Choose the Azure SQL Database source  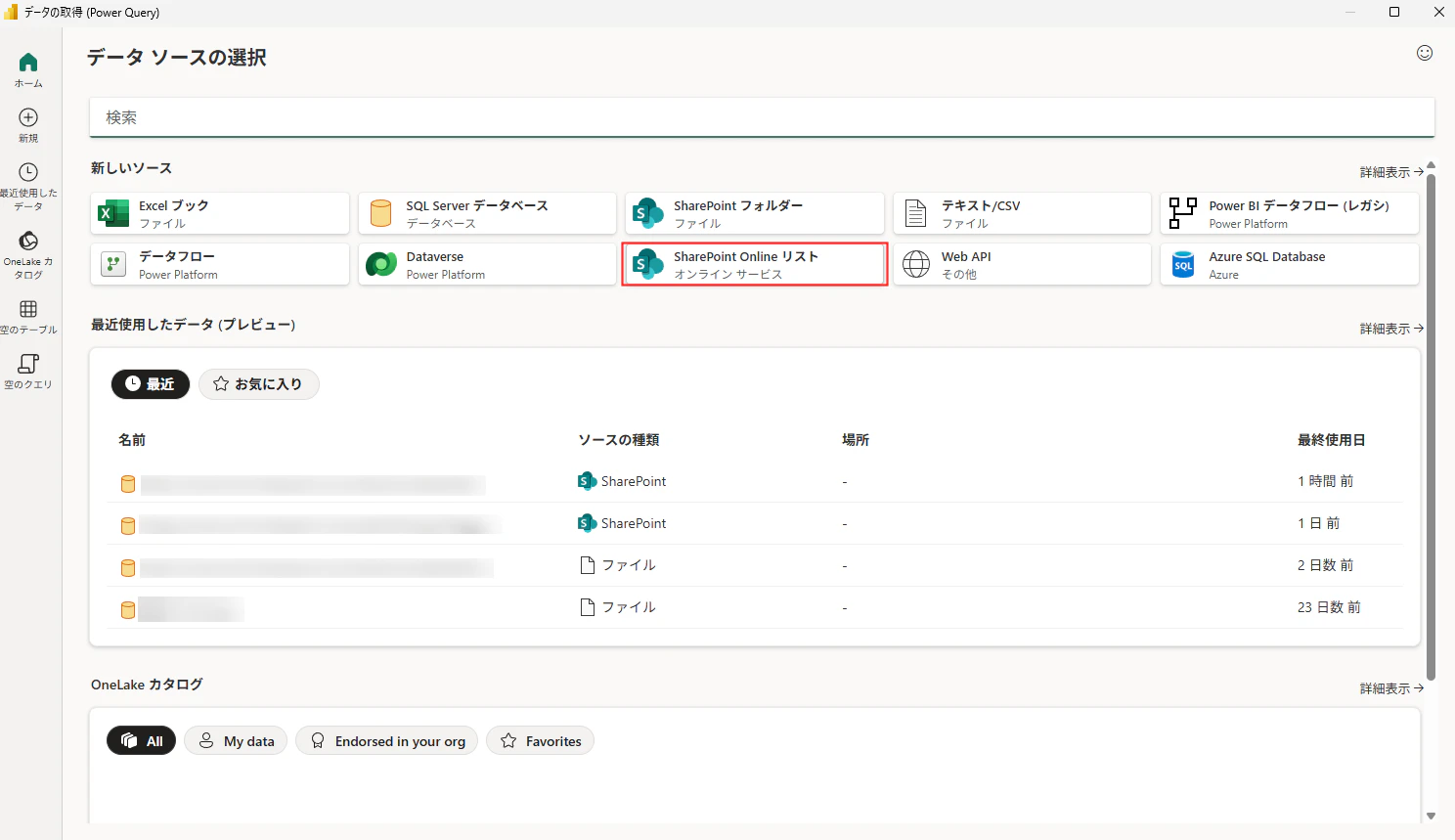pyautogui.click(x=1290, y=264)
